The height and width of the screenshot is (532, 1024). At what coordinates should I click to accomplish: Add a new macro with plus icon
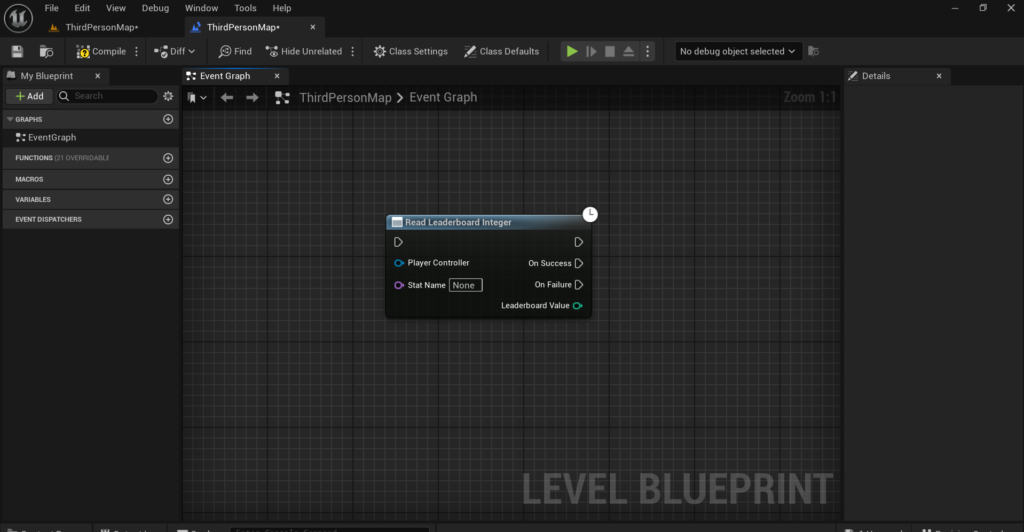pos(168,179)
